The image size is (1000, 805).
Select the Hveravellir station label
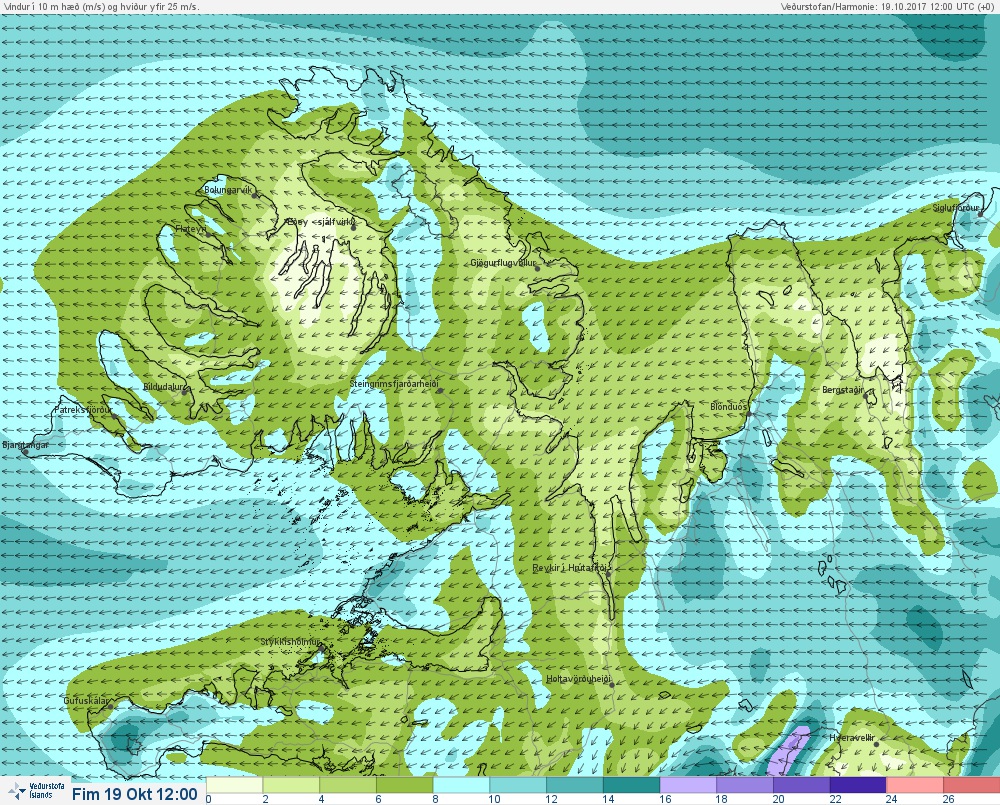click(854, 737)
